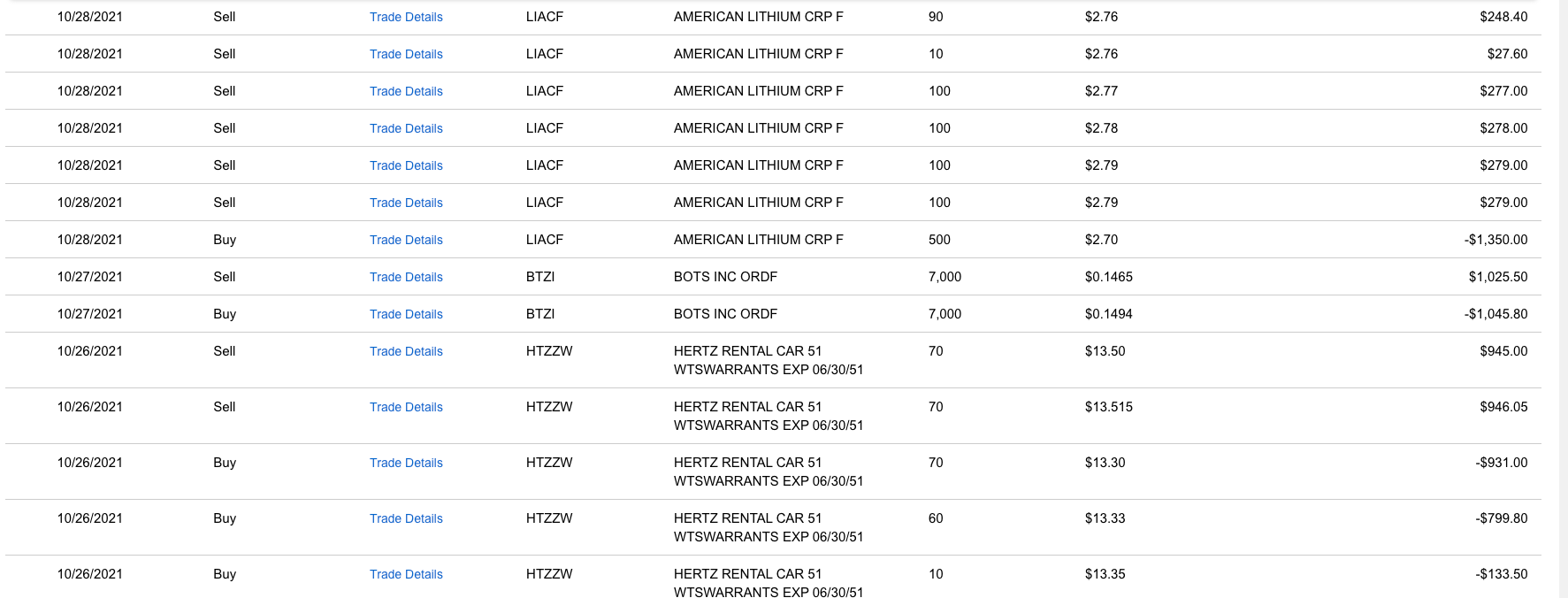Image resolution: width=1568 pixels, height=598 pixels.
Task: Select the $27.60 amount cell
Action: [x=1507, y=54]
